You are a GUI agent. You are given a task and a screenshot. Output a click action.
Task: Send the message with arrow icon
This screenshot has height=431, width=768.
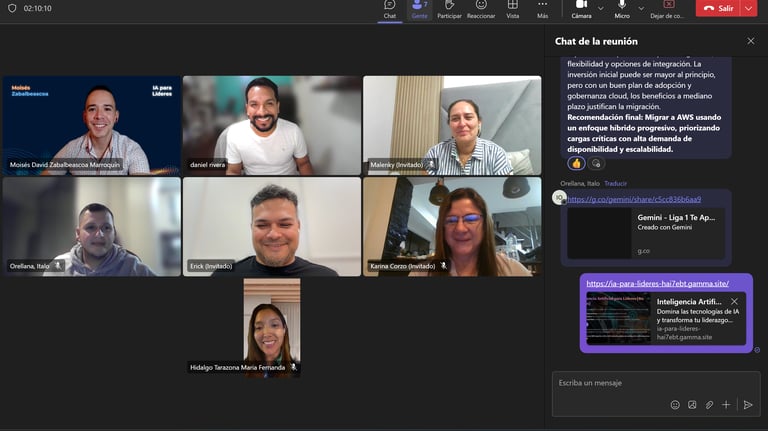click(747, 405)
